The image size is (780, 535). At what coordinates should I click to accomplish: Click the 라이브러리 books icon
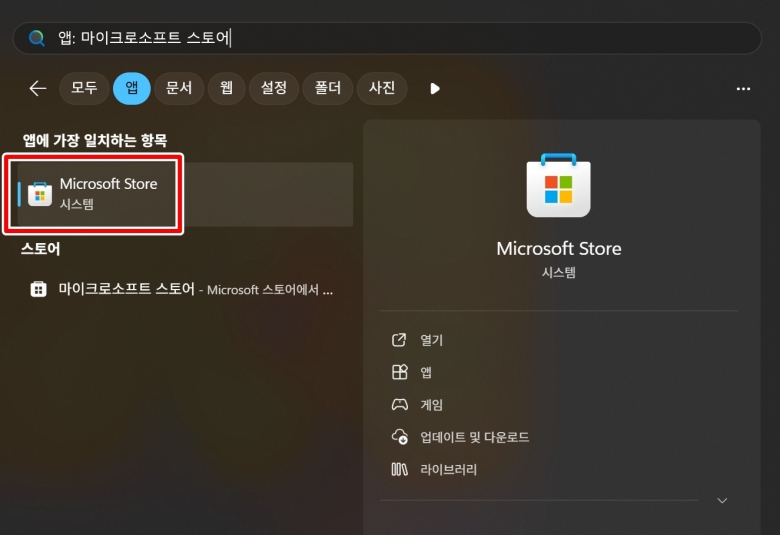(x=399, y=469)
